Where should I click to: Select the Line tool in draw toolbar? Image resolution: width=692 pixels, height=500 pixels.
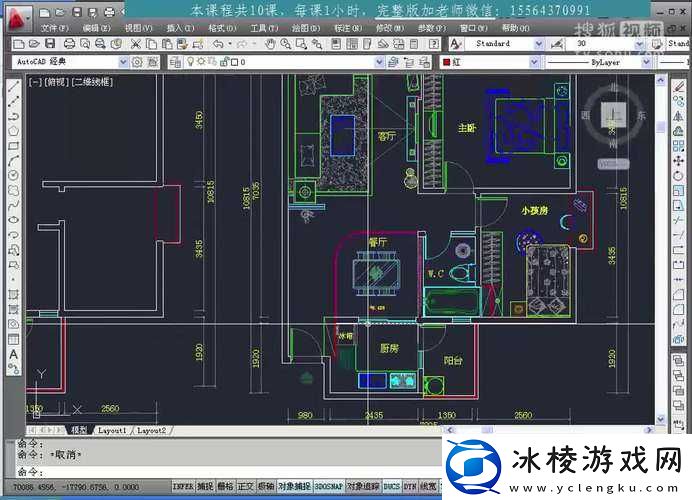point(14,86)
